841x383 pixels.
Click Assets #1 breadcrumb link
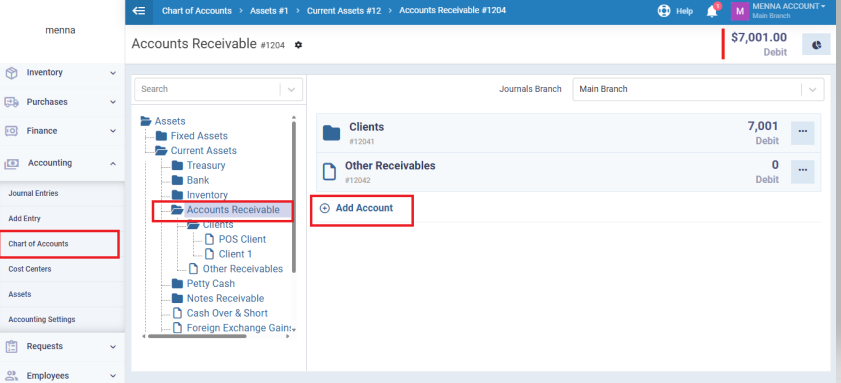point(269,11)
